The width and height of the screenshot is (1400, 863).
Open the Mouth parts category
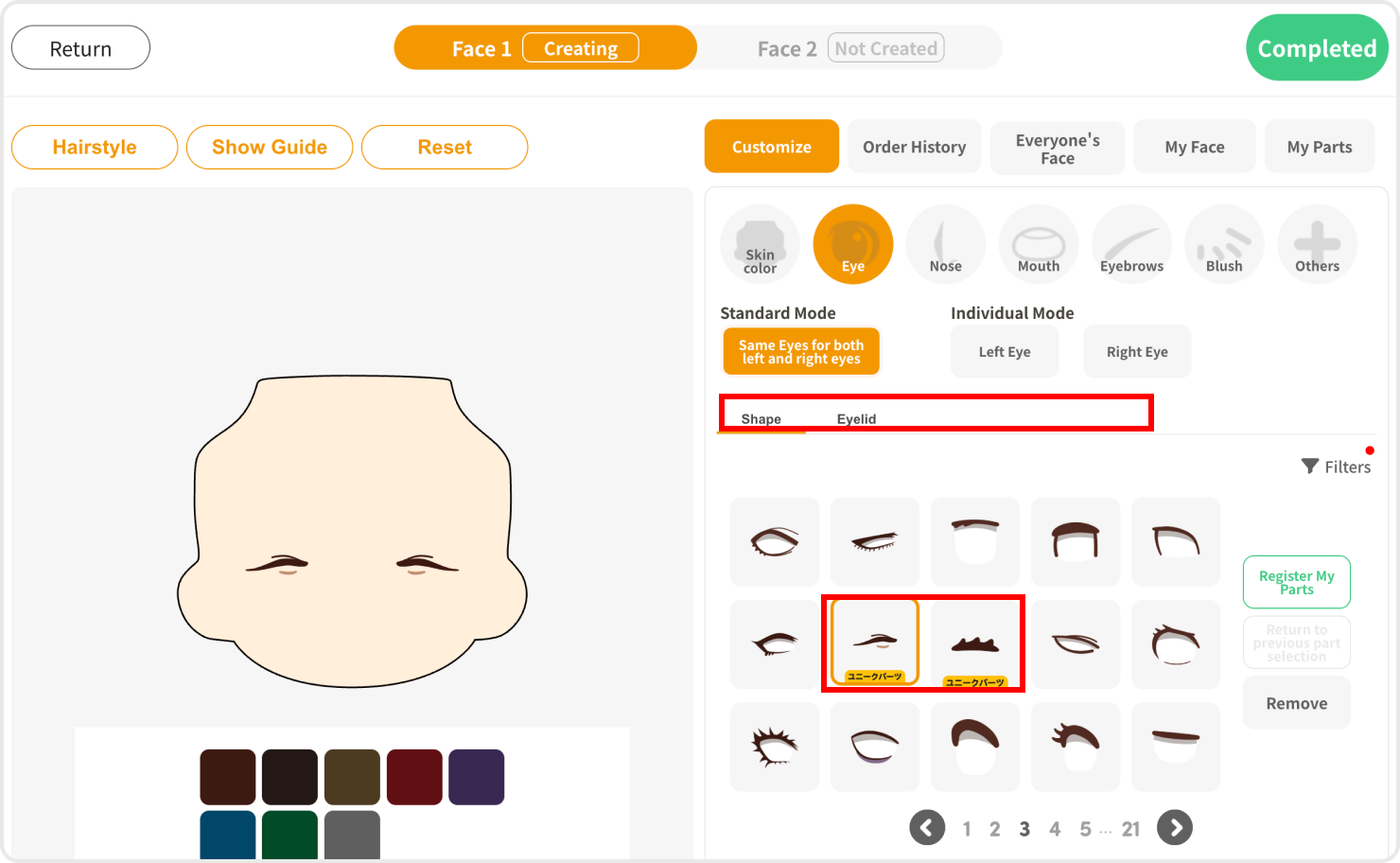(x=1038, y=245)
